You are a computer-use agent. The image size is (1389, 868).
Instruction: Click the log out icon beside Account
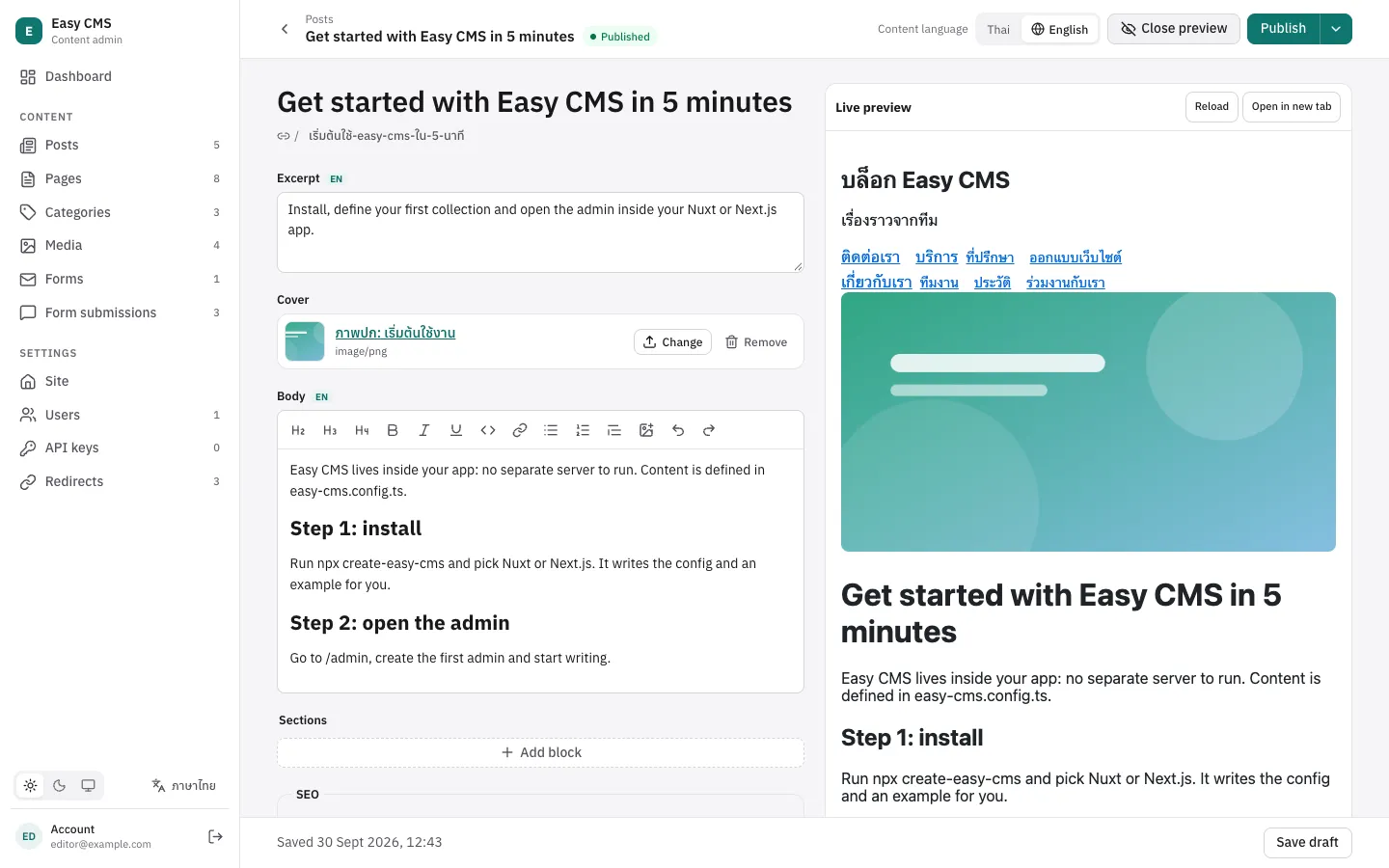(x=215, y=836)
